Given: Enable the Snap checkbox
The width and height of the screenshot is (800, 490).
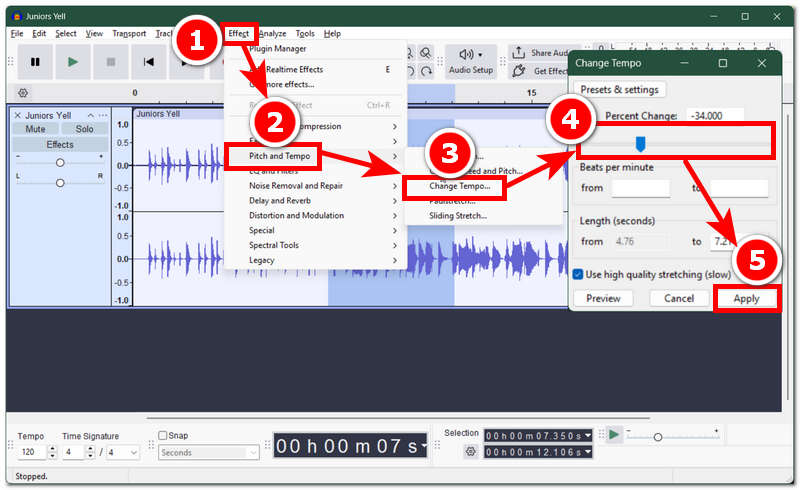Looking at the screenshot, I should coord(163,435).
